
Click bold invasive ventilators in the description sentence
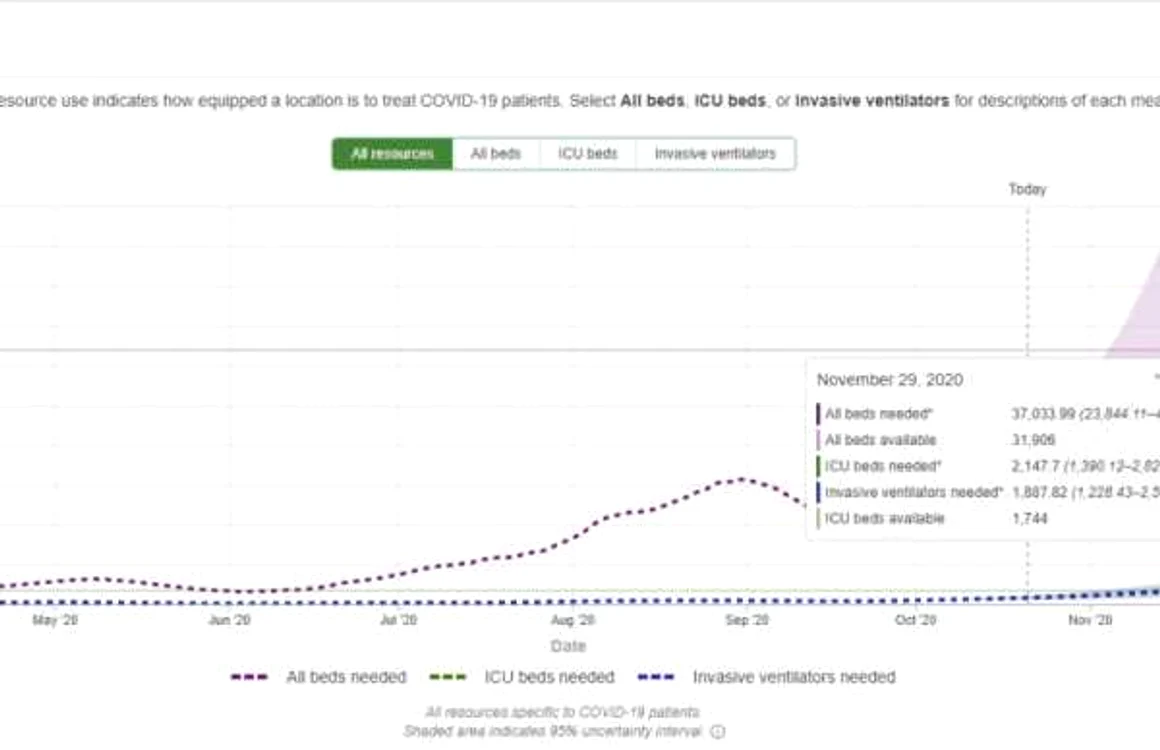(x=872, y=101)
